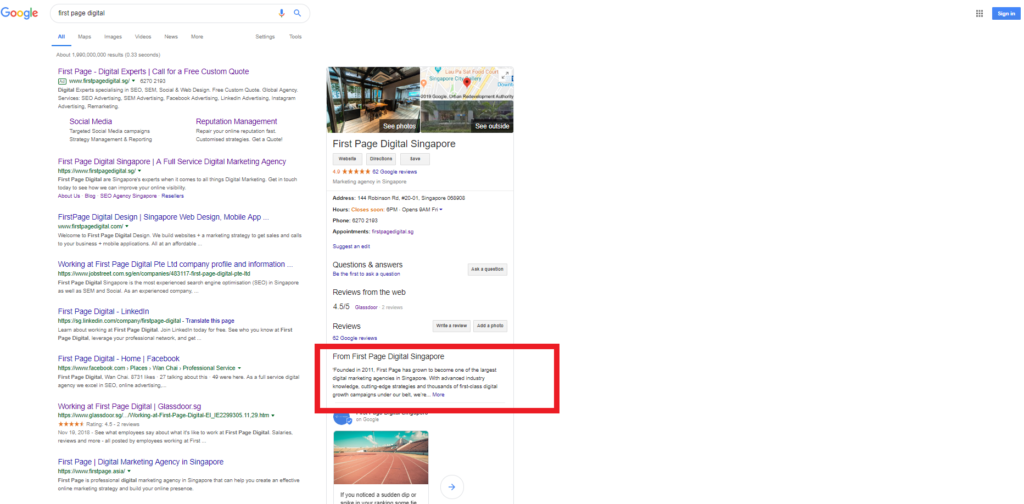Open the map thumbnail of Singapore
1024x504 pixels.
tap(467, 83)
